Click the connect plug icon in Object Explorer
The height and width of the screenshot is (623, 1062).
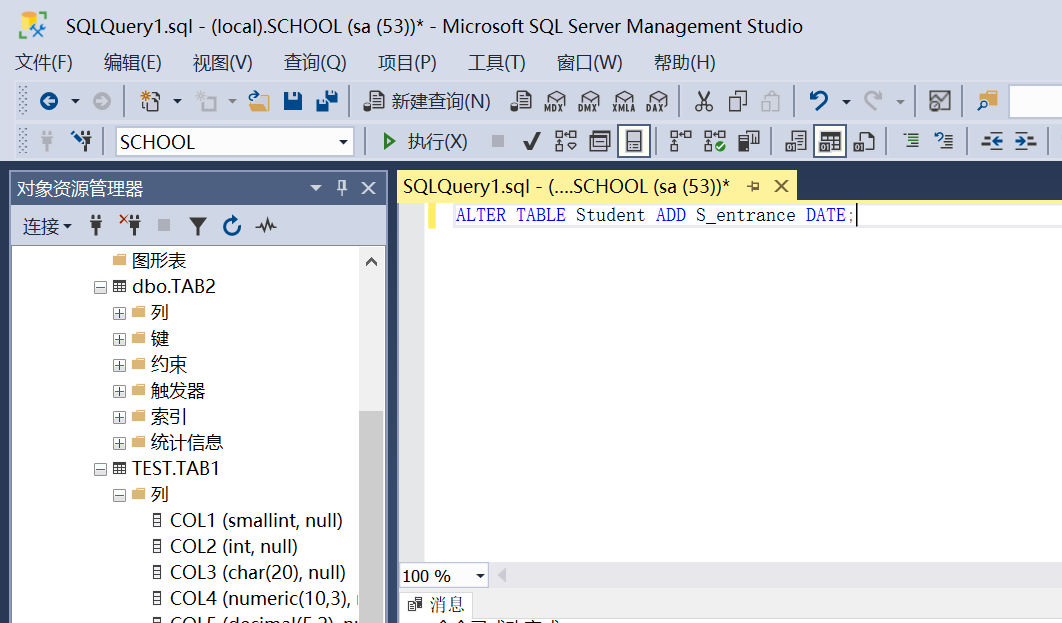coord(96,225)
